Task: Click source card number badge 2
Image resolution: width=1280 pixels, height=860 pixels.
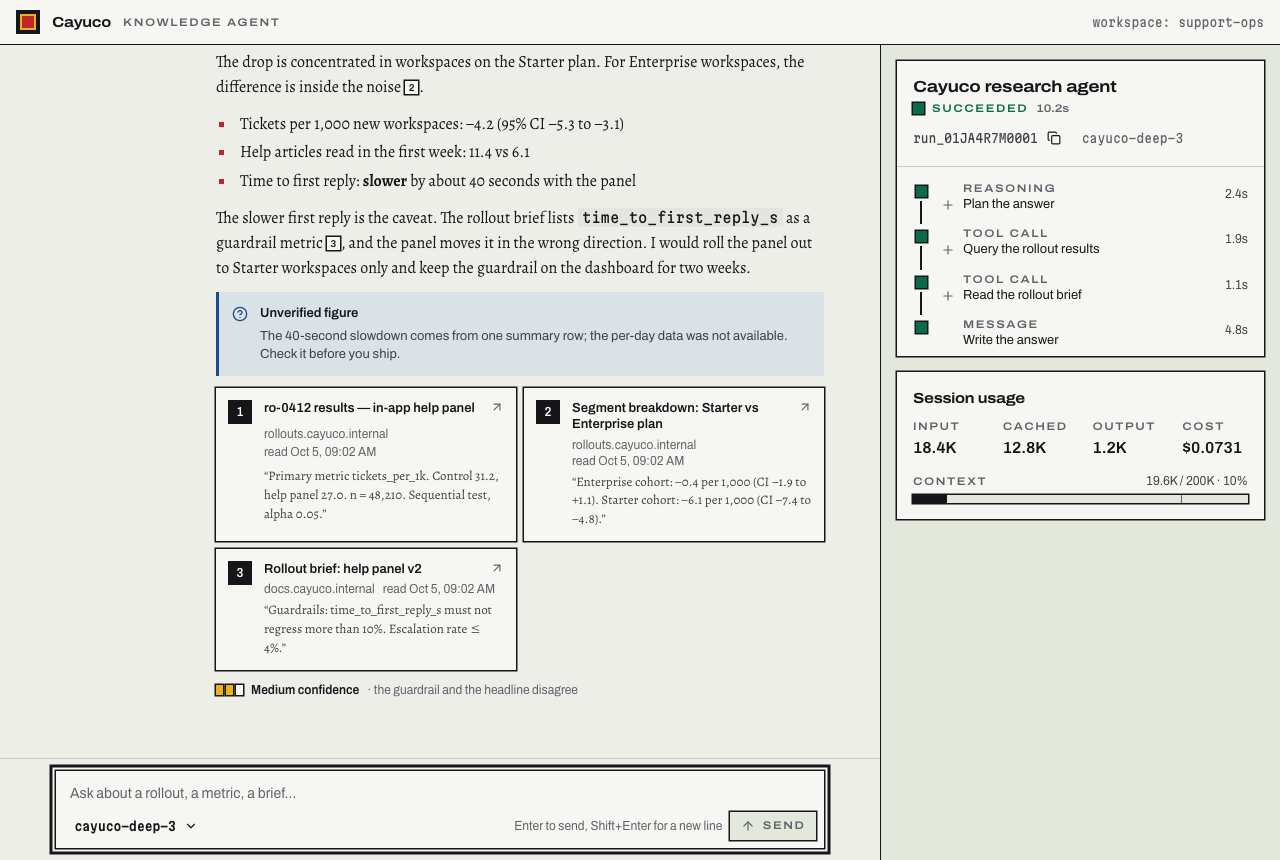Action: click(x=548, y=412)
